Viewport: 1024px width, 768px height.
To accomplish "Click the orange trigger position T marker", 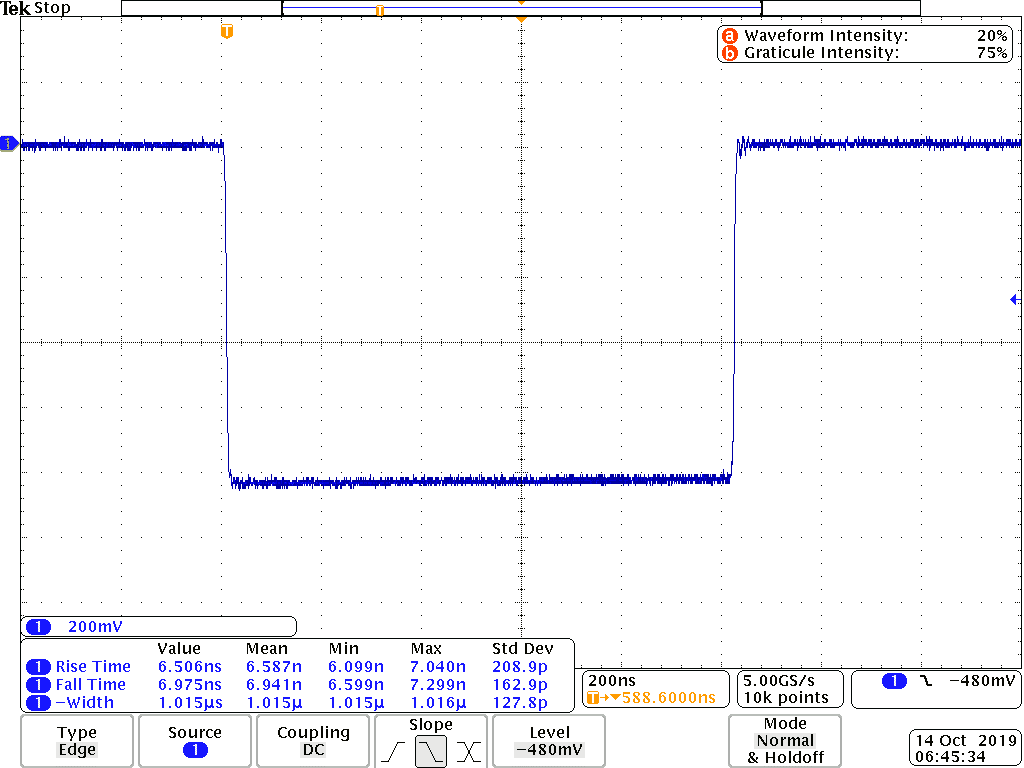I will pos(227,32).
